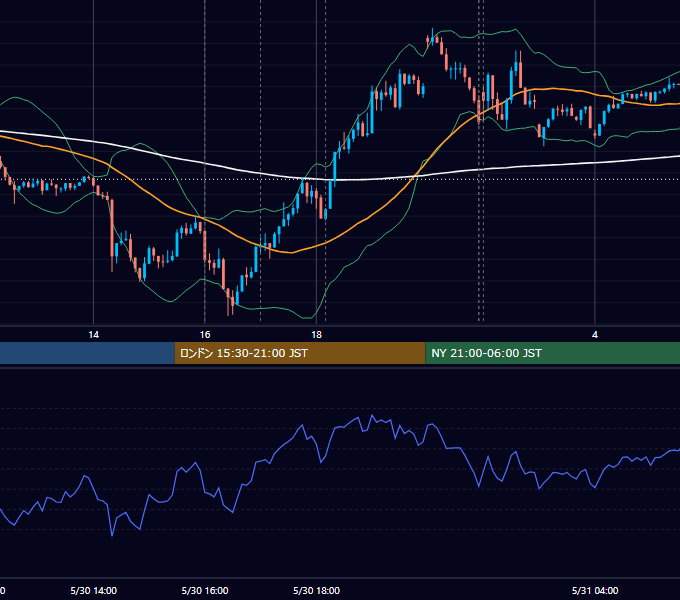Screen dimensions: 680x600
Task: Click the 4 hour axis label
Action: pos(595,334)
